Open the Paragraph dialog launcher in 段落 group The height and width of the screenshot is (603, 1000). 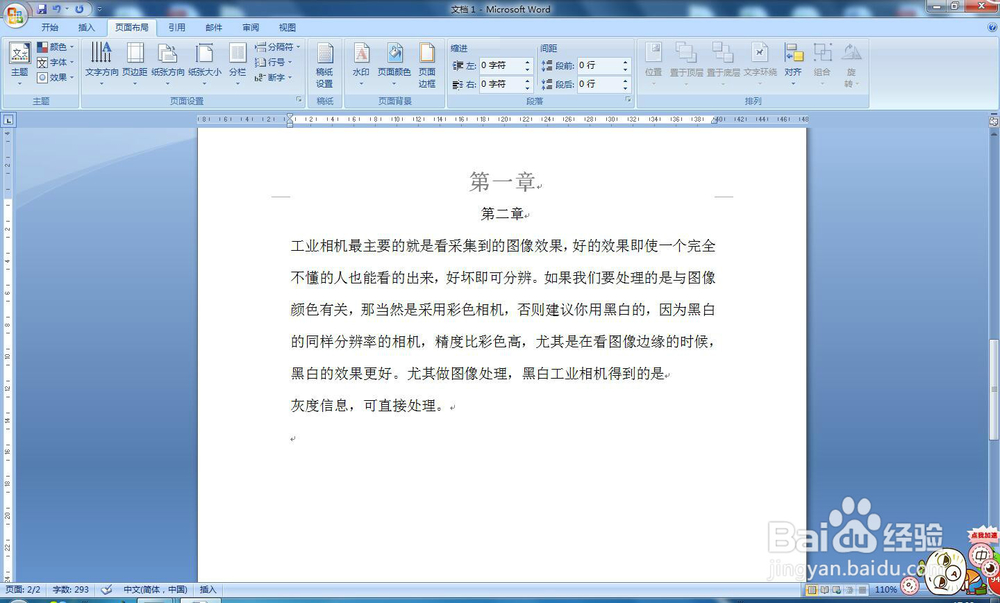pyautogui.click(x=628, y=98)
